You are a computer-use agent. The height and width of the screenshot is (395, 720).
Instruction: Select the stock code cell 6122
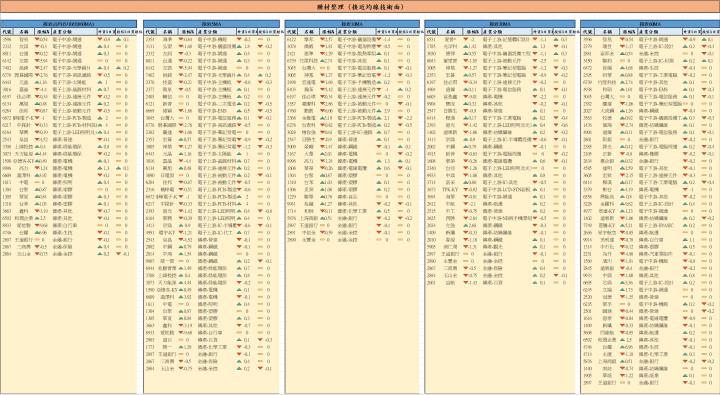291,40
